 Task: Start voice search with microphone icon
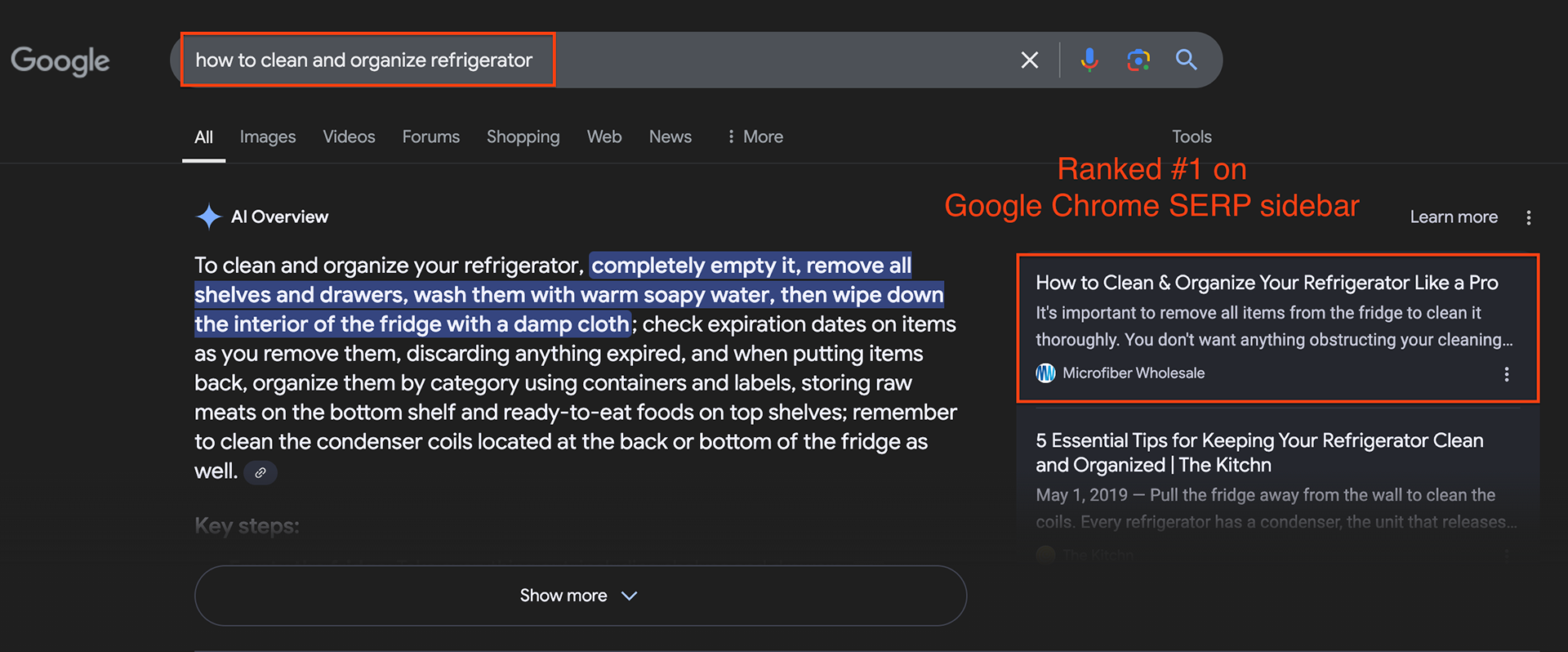click(x=1089, y=60)
